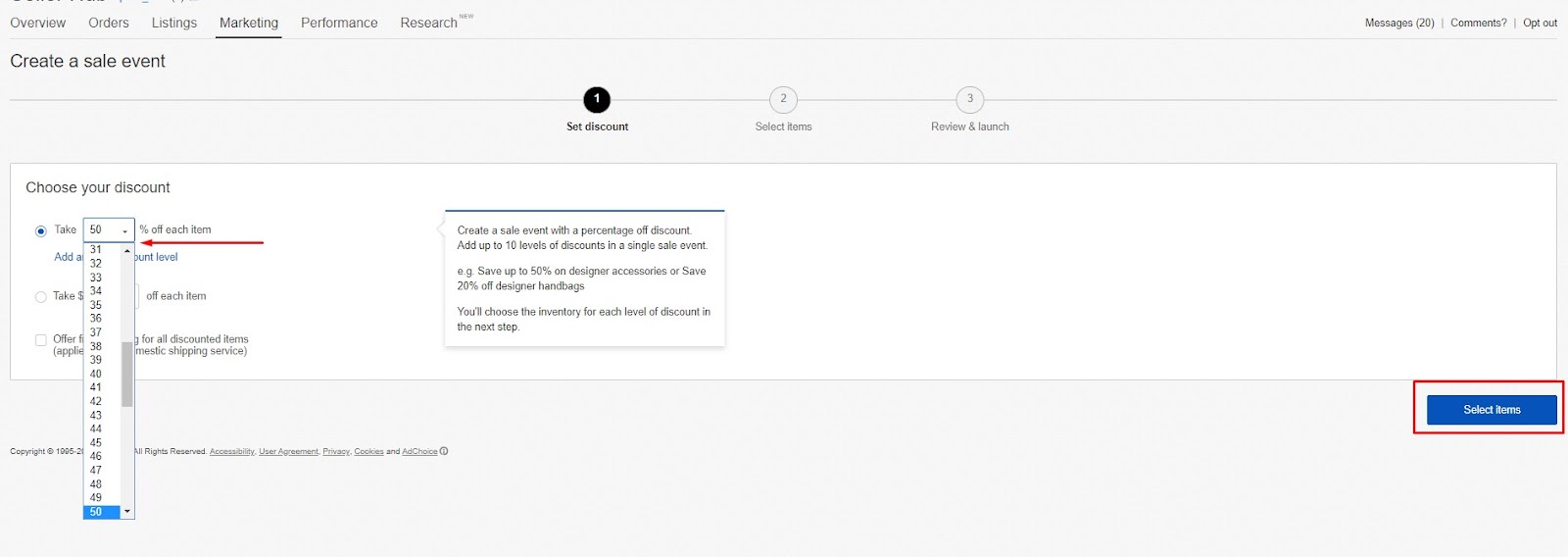The height and width of the screenshot is (557, 1568).
Task: Open the Cookies footer link
Action: (x=368, y=452)
